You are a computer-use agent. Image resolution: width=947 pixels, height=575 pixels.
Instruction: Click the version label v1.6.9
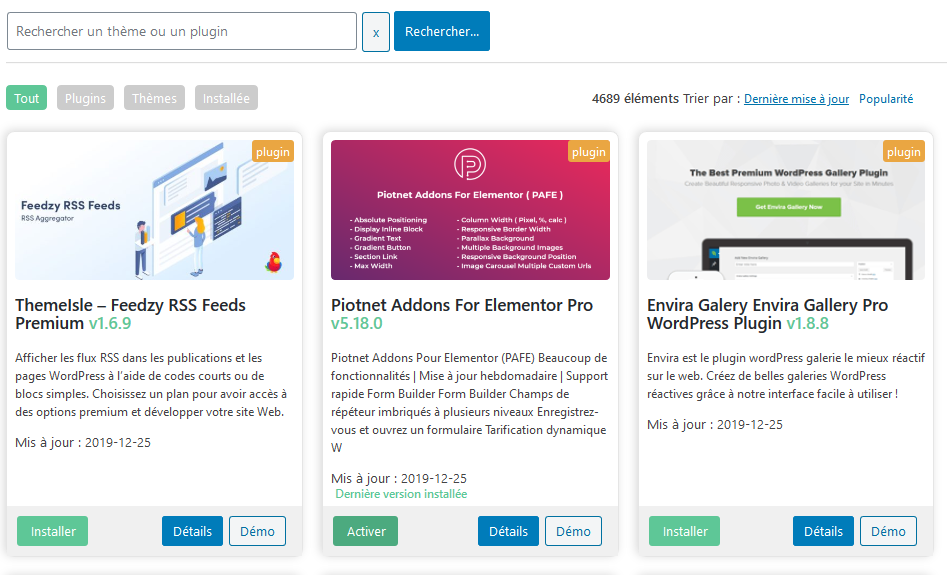pos(110,324)
